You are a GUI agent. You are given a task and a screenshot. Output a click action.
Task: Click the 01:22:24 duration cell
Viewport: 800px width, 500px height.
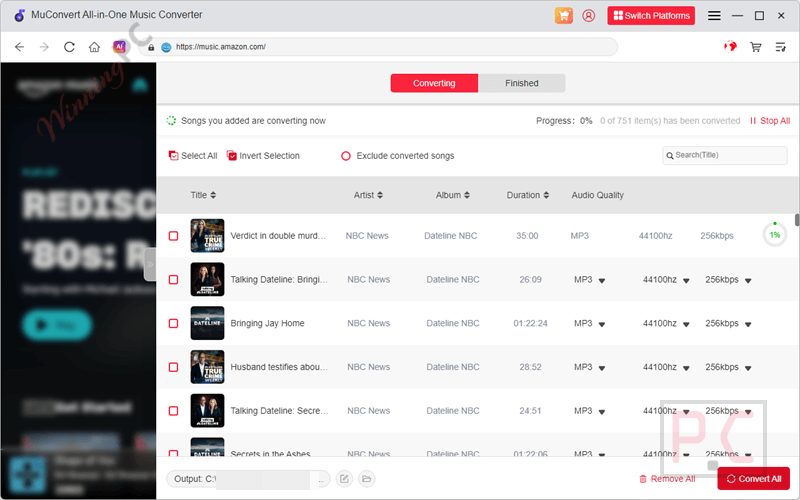530,323
